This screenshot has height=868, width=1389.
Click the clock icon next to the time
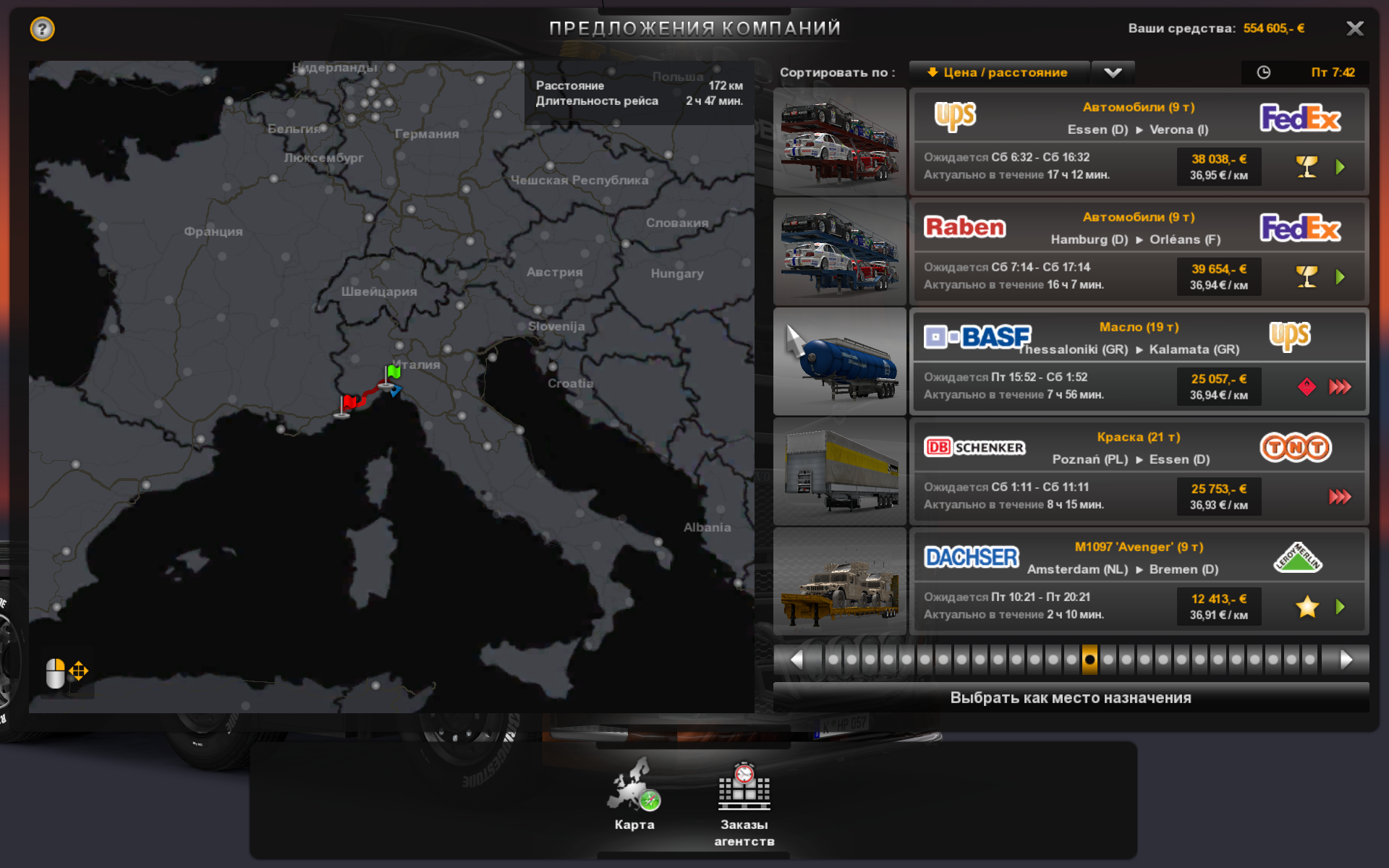[x=1263, y=72]
